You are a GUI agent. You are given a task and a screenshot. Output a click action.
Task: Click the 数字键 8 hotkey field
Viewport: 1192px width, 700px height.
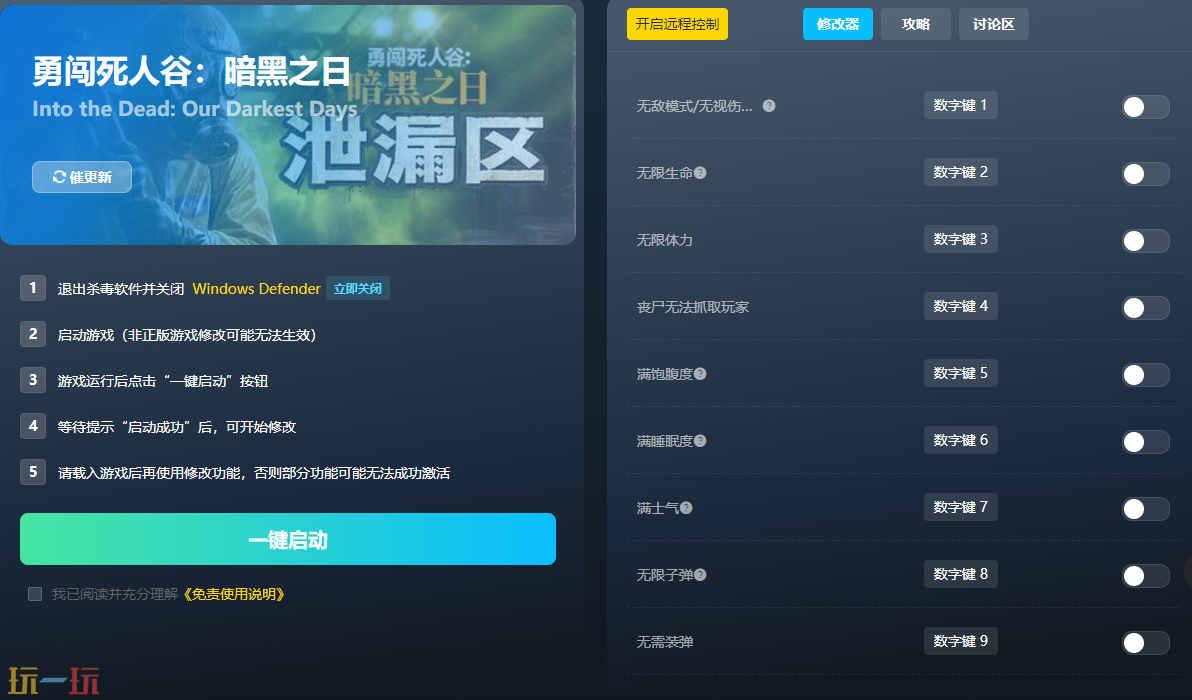pos(960,573)
